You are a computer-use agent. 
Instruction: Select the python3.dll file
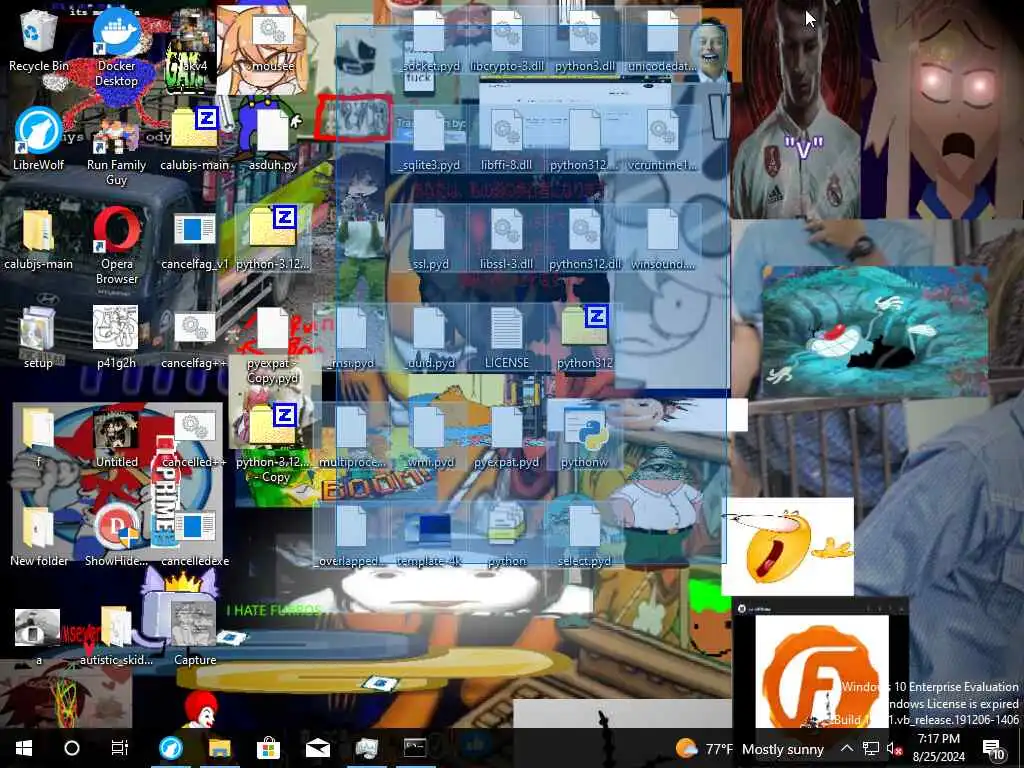click(584, 40)
